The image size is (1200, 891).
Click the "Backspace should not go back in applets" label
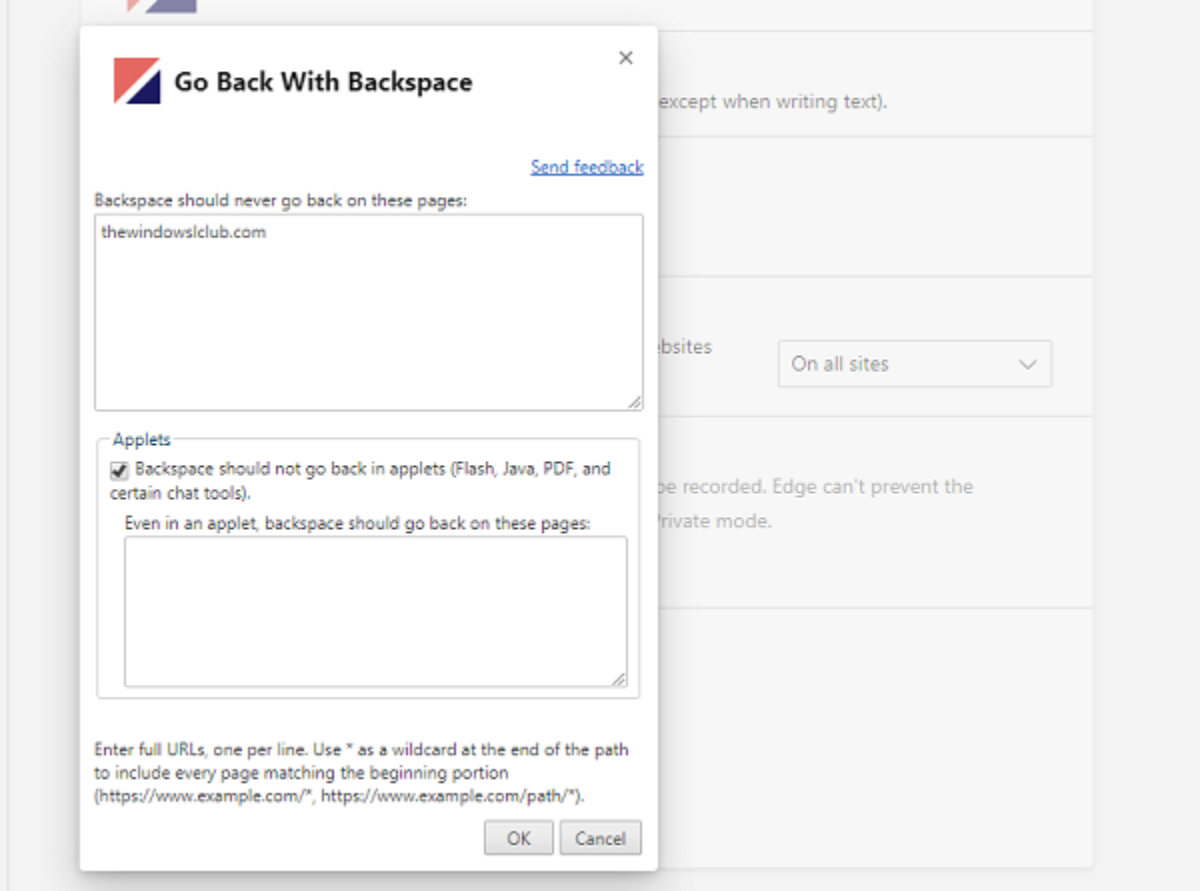(372, 469)
